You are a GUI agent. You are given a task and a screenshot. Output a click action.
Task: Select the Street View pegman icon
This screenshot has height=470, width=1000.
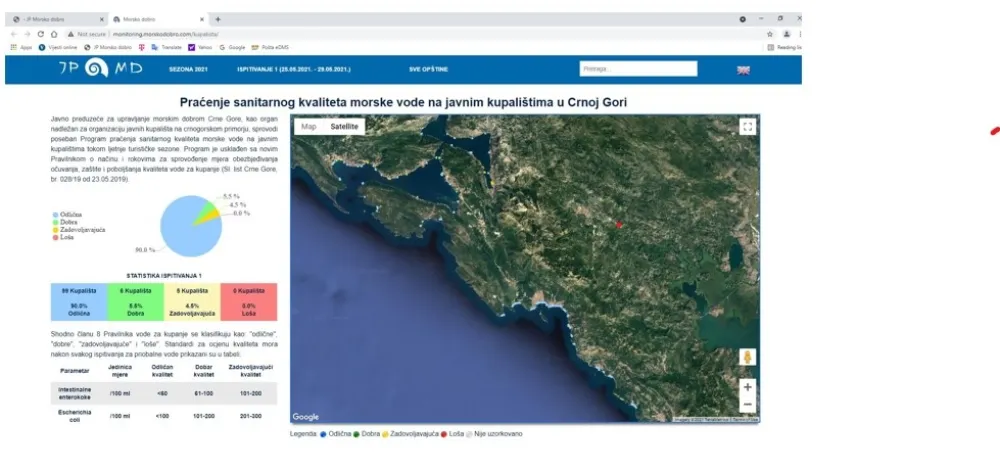click(747, 357)
